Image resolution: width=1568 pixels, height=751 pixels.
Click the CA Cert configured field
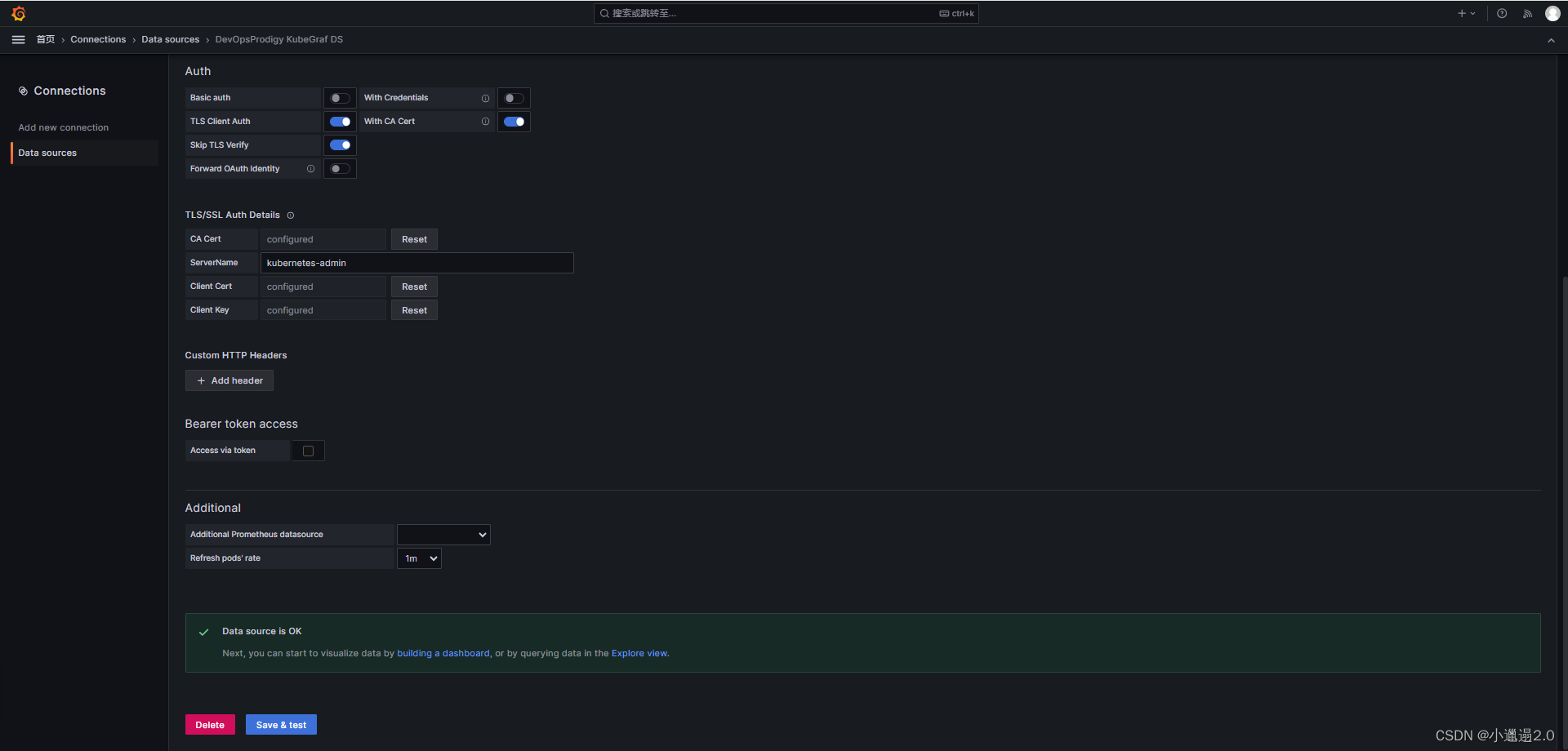323,239
